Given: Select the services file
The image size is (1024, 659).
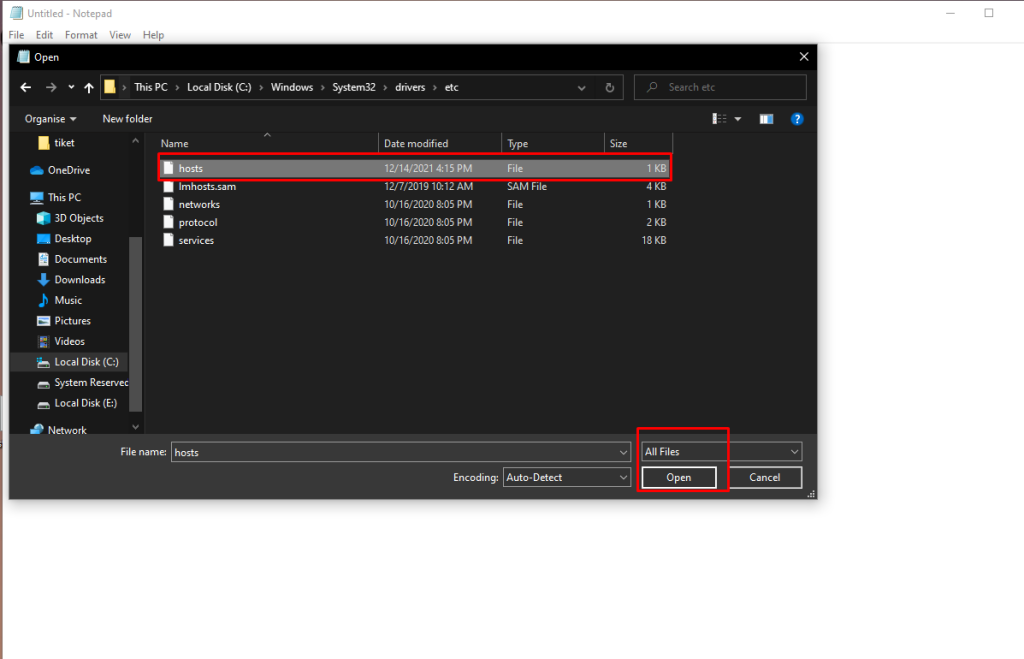Looking at the screenshot, I should 415,240.
